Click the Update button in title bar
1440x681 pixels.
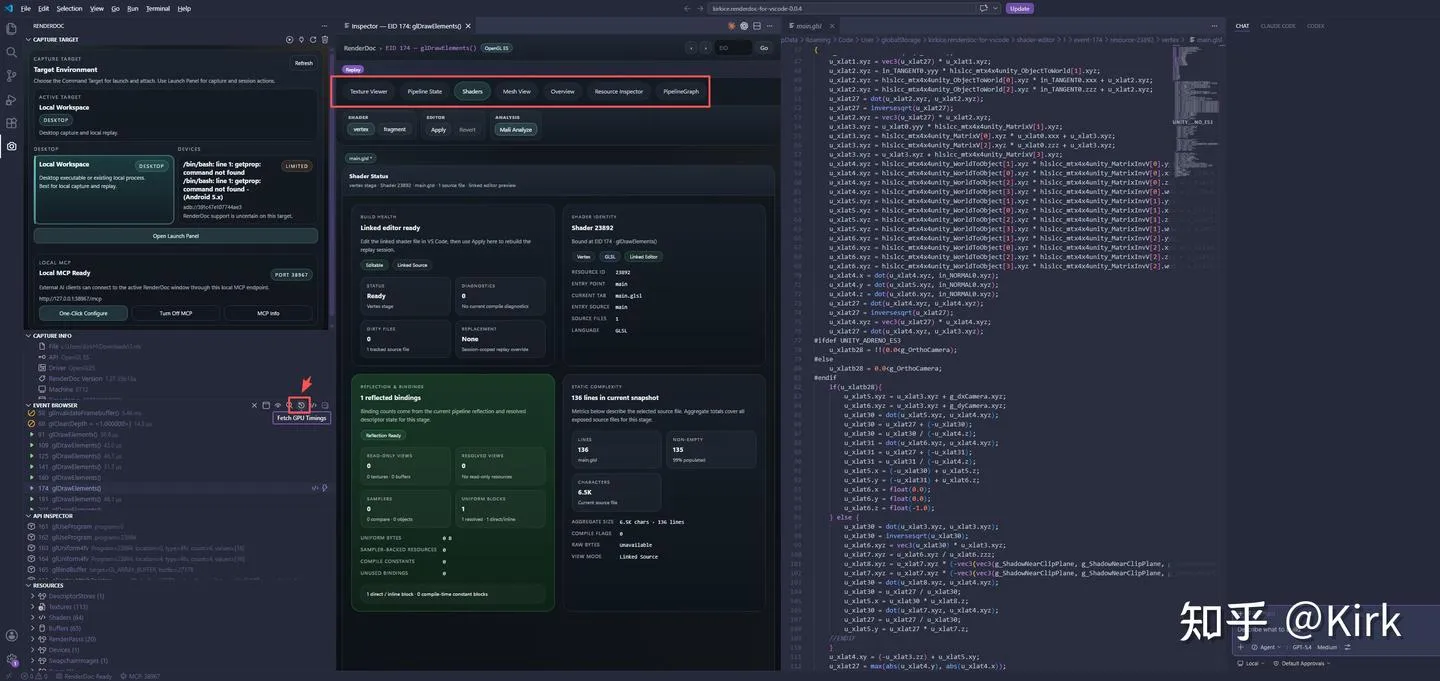(x=1019, y=8)
